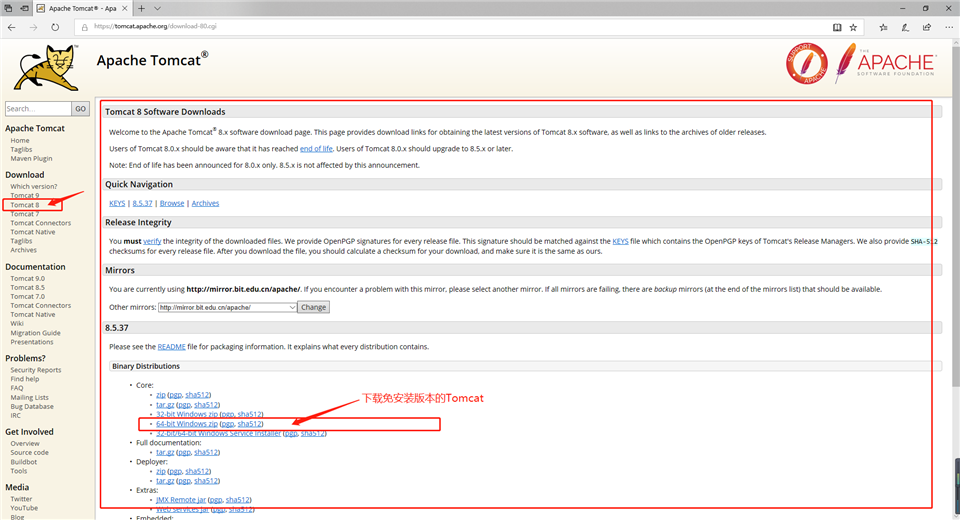Screen dimensions: 960x520
Task: Open the reading view book icon
Action: coord(837,27)
